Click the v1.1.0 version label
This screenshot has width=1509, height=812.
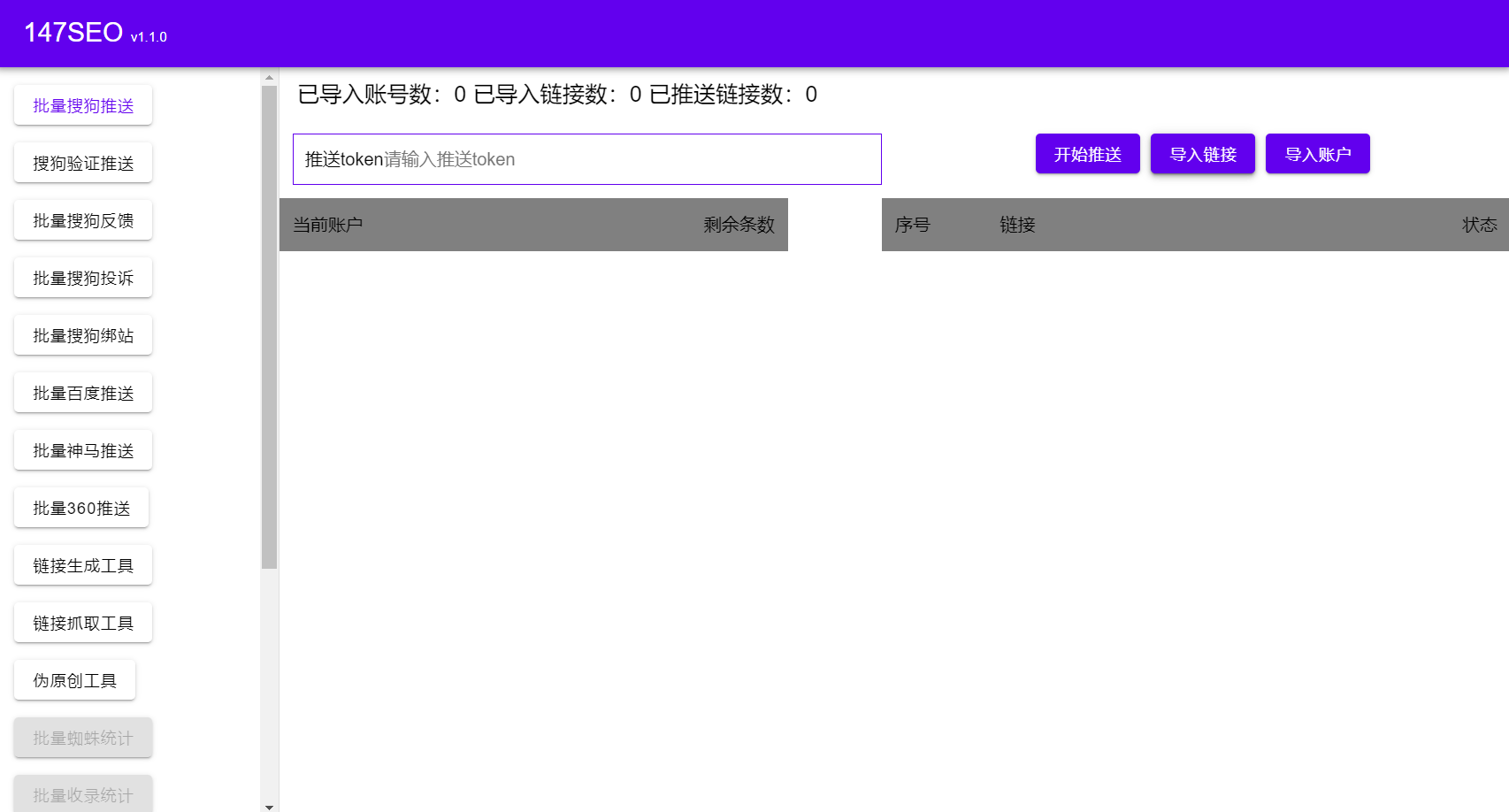coord(149,37)
